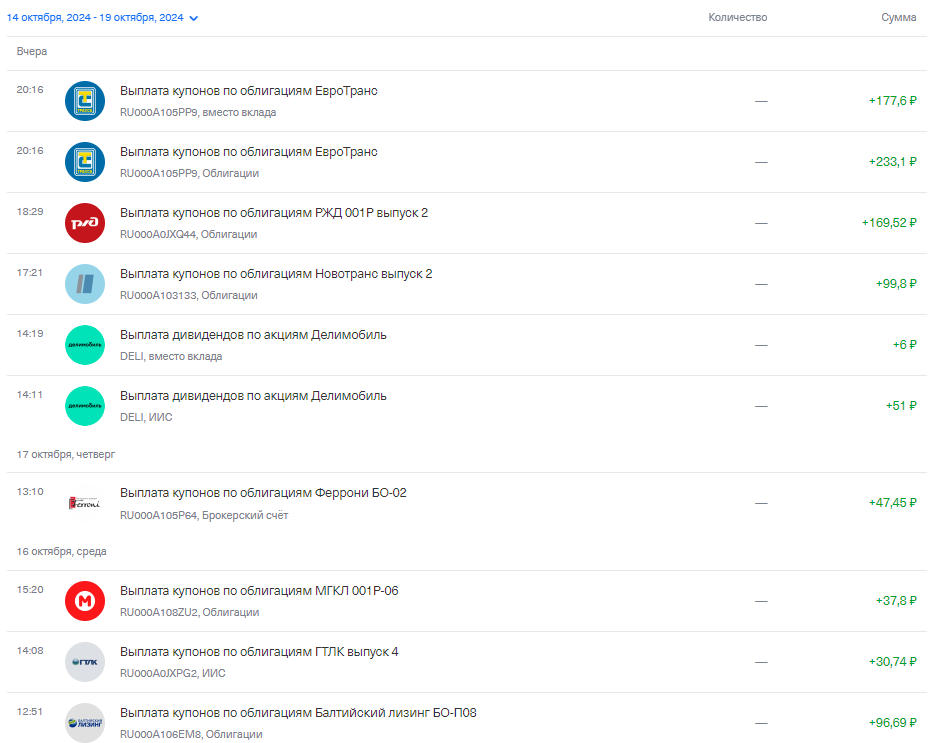The image size is (934, 743).
Task: Open РЖД 001Р выпуск 2 coupon payout
Action: pos(467,223)
